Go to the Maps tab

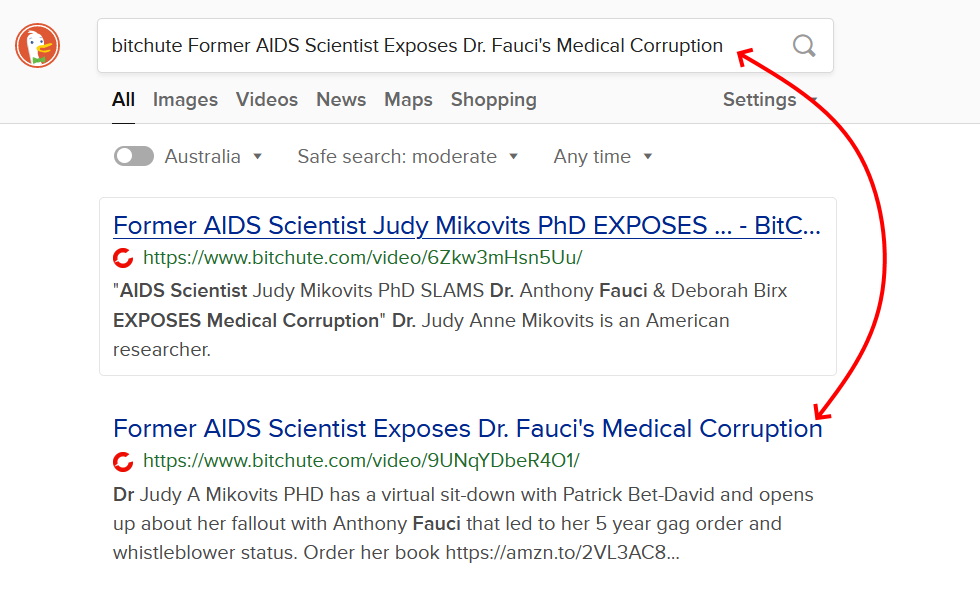[x=408, y=100]
